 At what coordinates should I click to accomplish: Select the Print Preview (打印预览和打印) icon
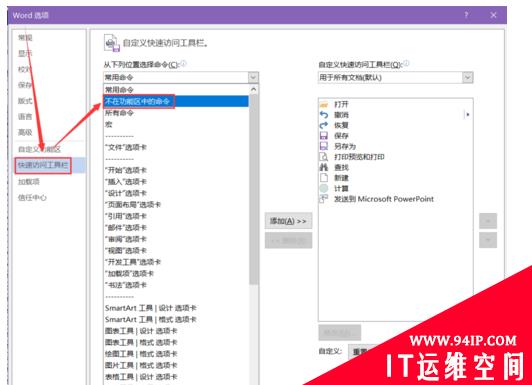(324, 157)
